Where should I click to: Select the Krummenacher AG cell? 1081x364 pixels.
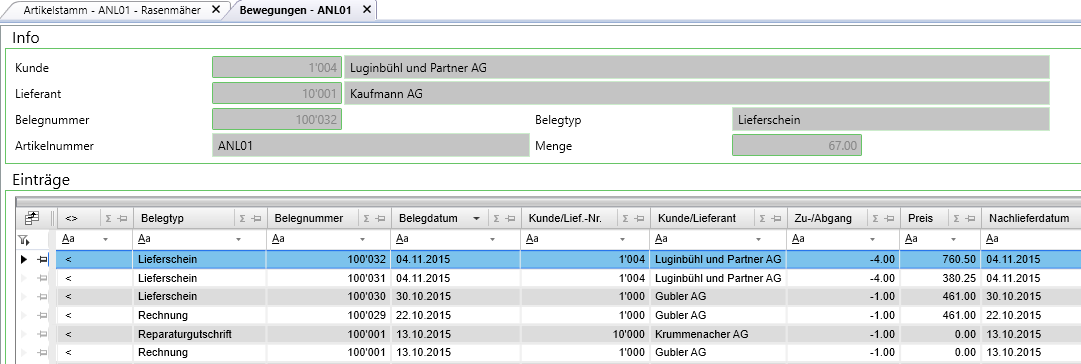(718, 334)
